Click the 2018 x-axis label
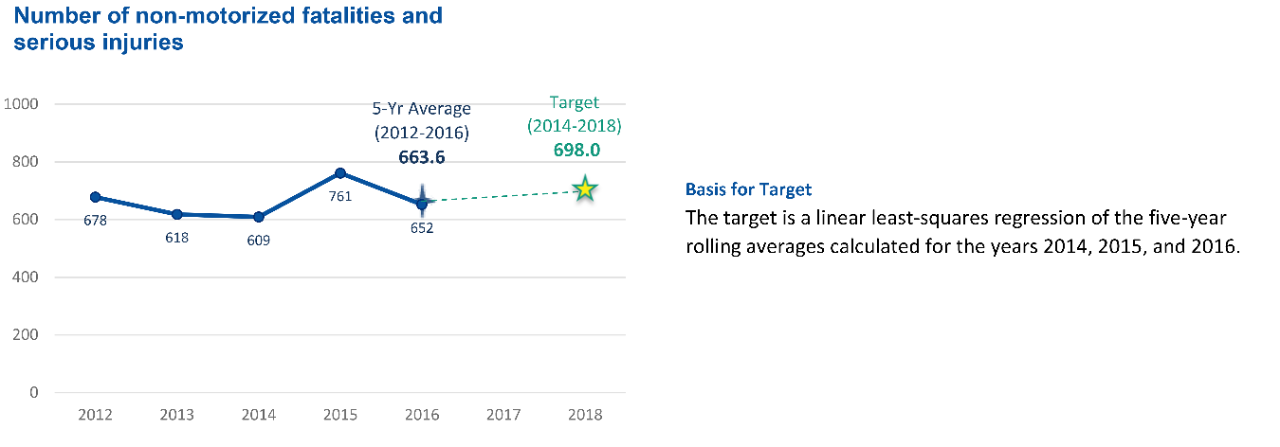Screen dimensions: 1280x447 click(x=585, y=416)
